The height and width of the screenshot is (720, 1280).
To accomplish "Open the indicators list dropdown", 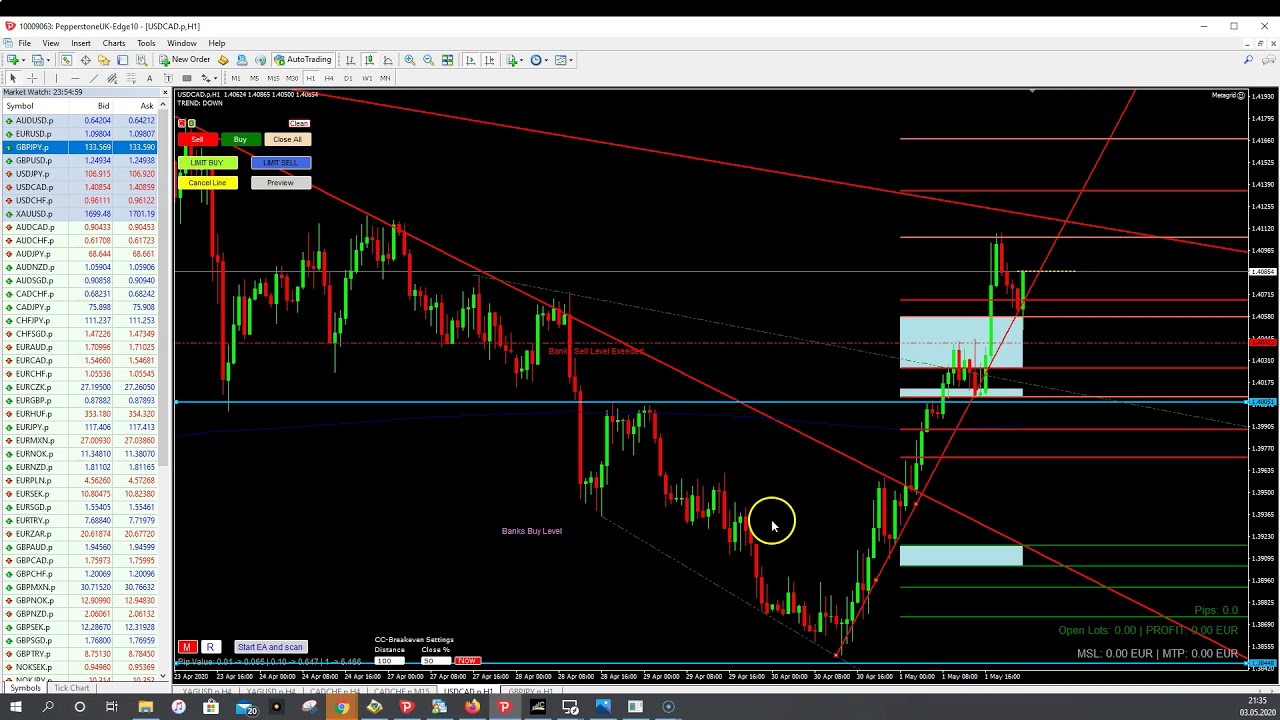I will pyautogui.click(x=522, y=60).
